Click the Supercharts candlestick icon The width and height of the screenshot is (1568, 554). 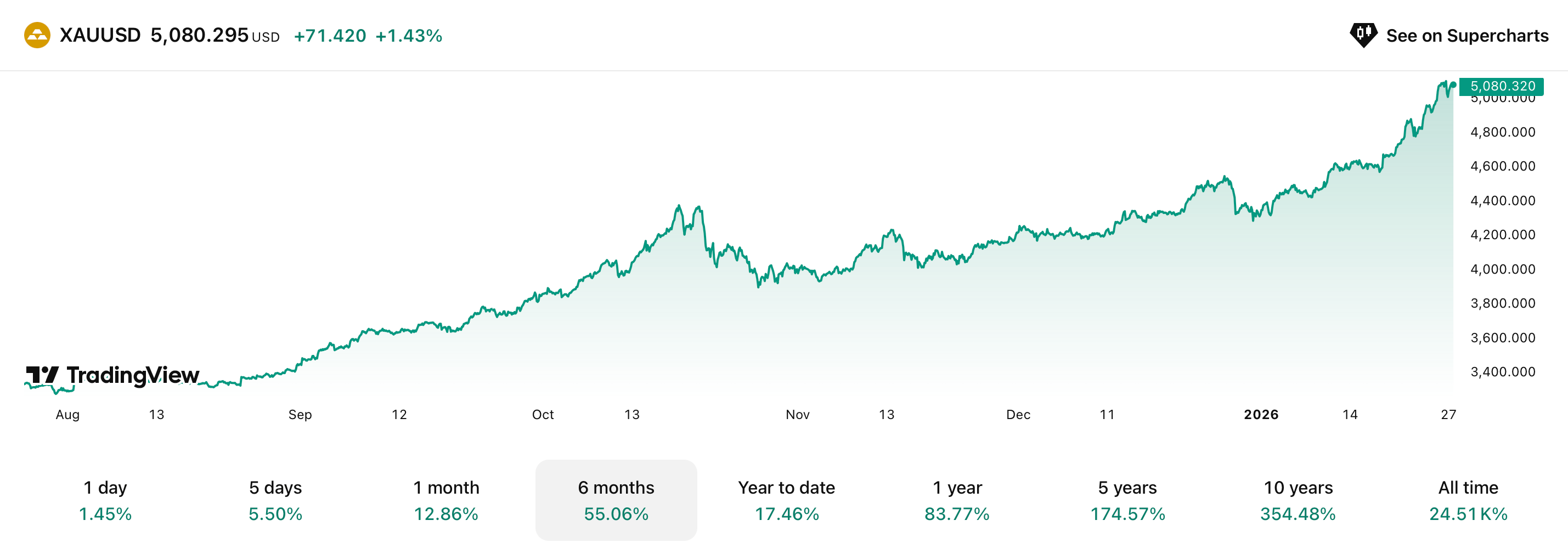(x=1363, y=35)
